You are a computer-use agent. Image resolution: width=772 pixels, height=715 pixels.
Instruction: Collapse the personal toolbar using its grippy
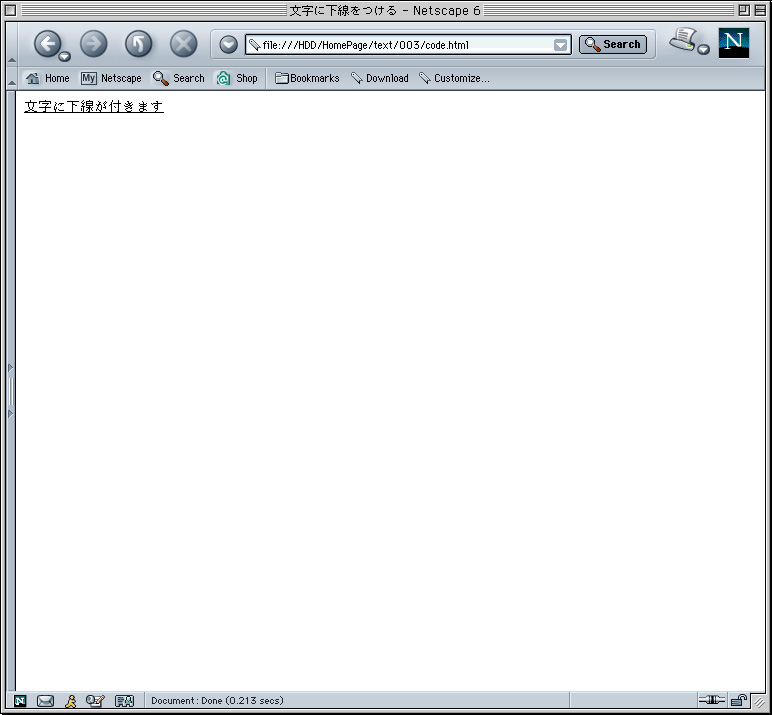click(x=11, y=78)
